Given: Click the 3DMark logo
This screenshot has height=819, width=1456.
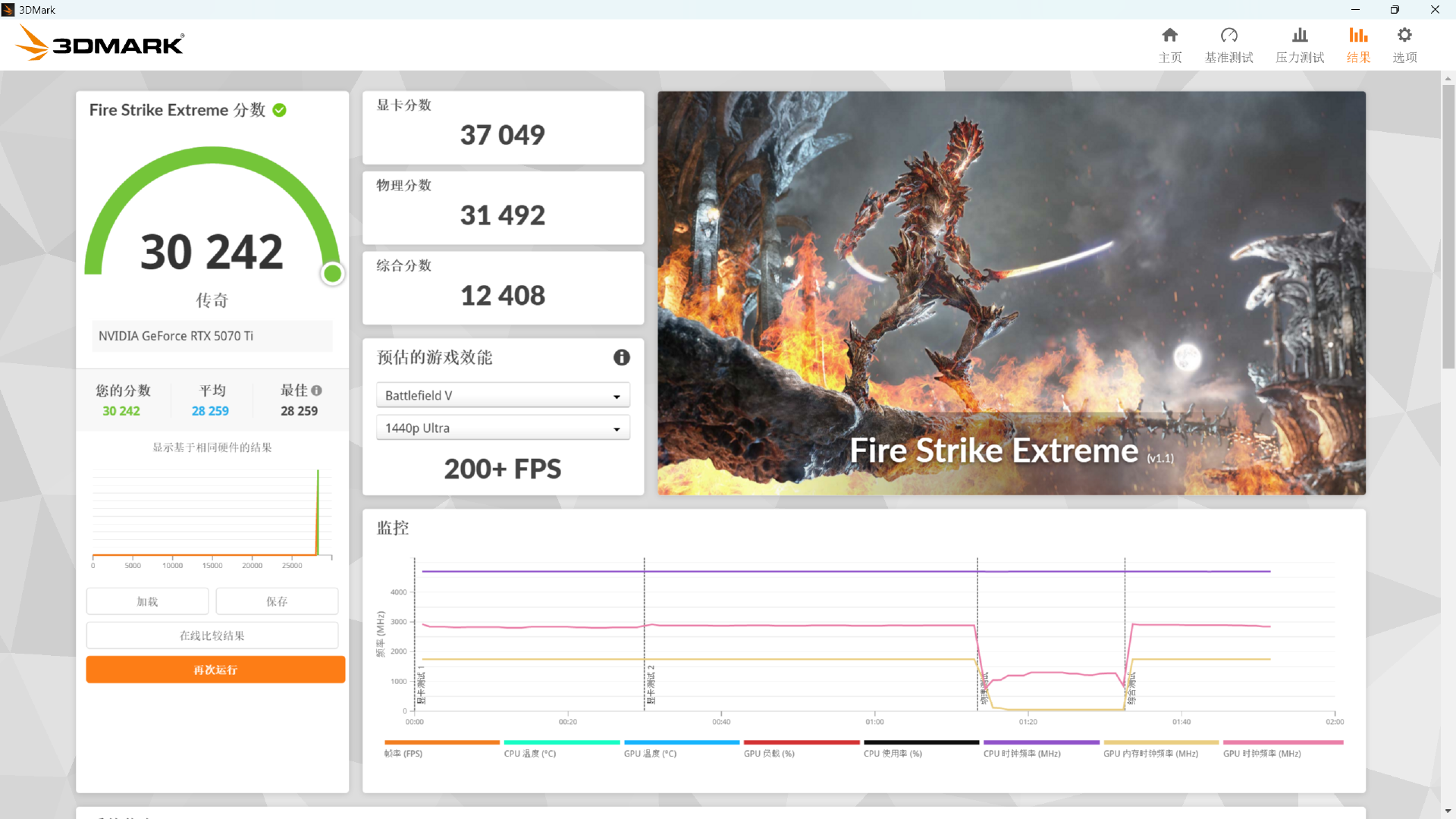Looking at the screenshot, I should pyautogui.click(x=100, y=44).
